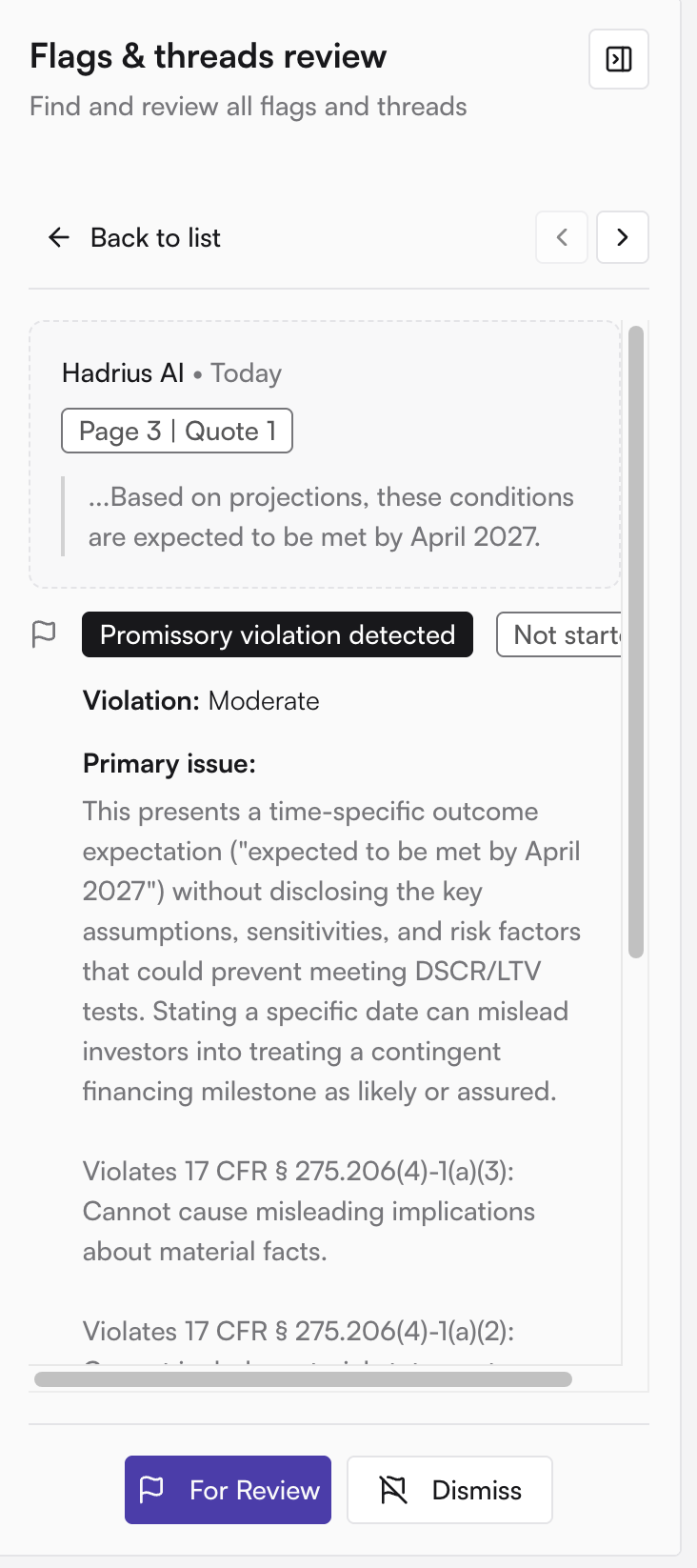Select the Promissory violation detected badge

[x=277, y=634]
